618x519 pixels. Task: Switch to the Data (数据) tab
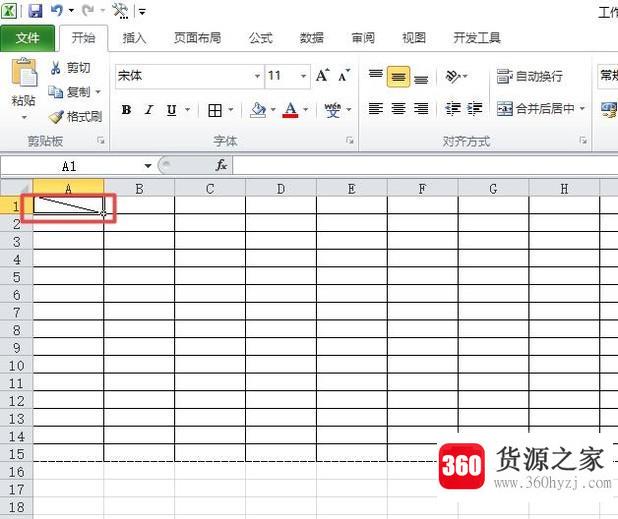(x=311, y=38)
